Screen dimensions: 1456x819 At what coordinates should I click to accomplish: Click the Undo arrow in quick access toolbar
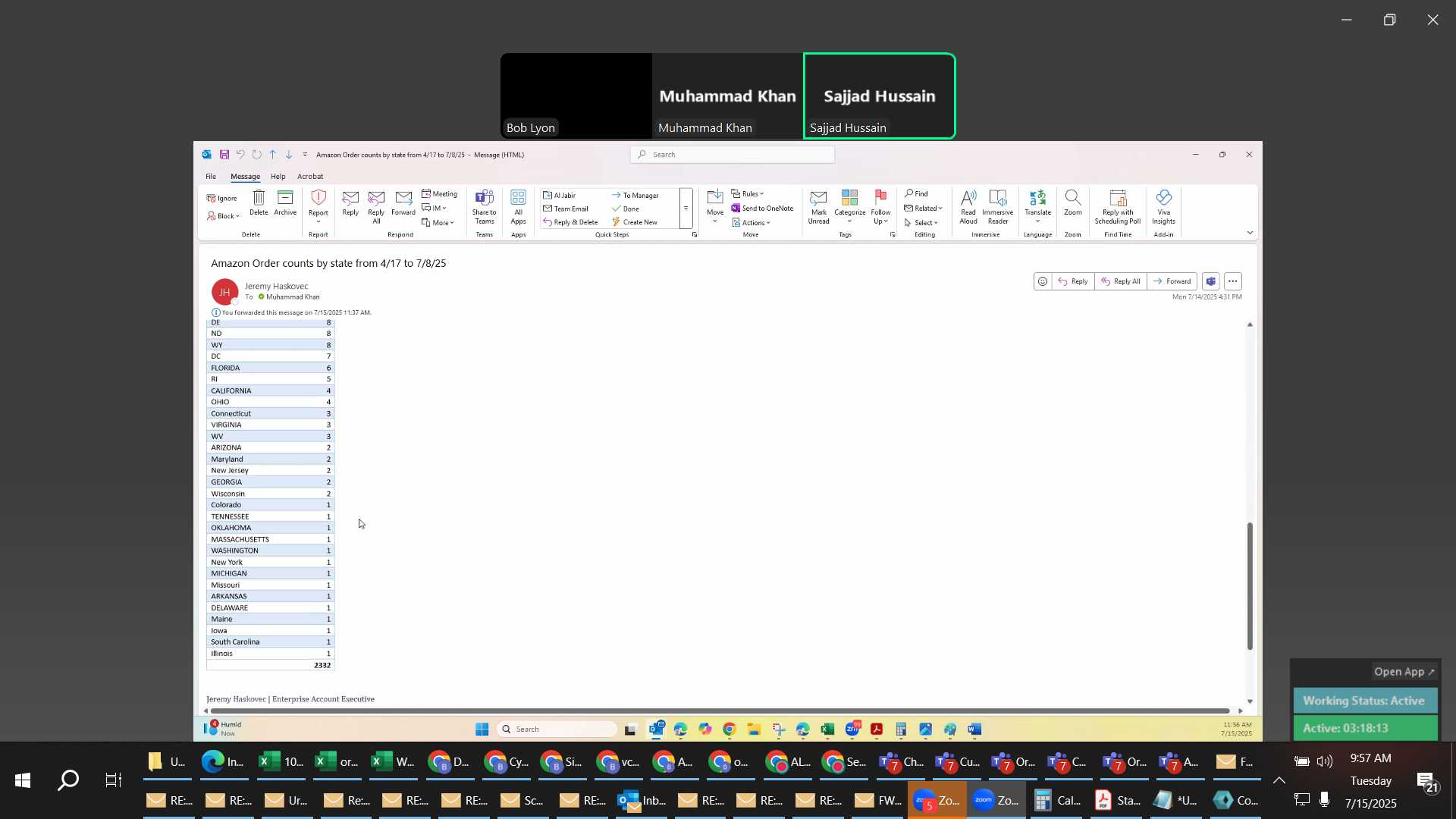click(240, 155)
